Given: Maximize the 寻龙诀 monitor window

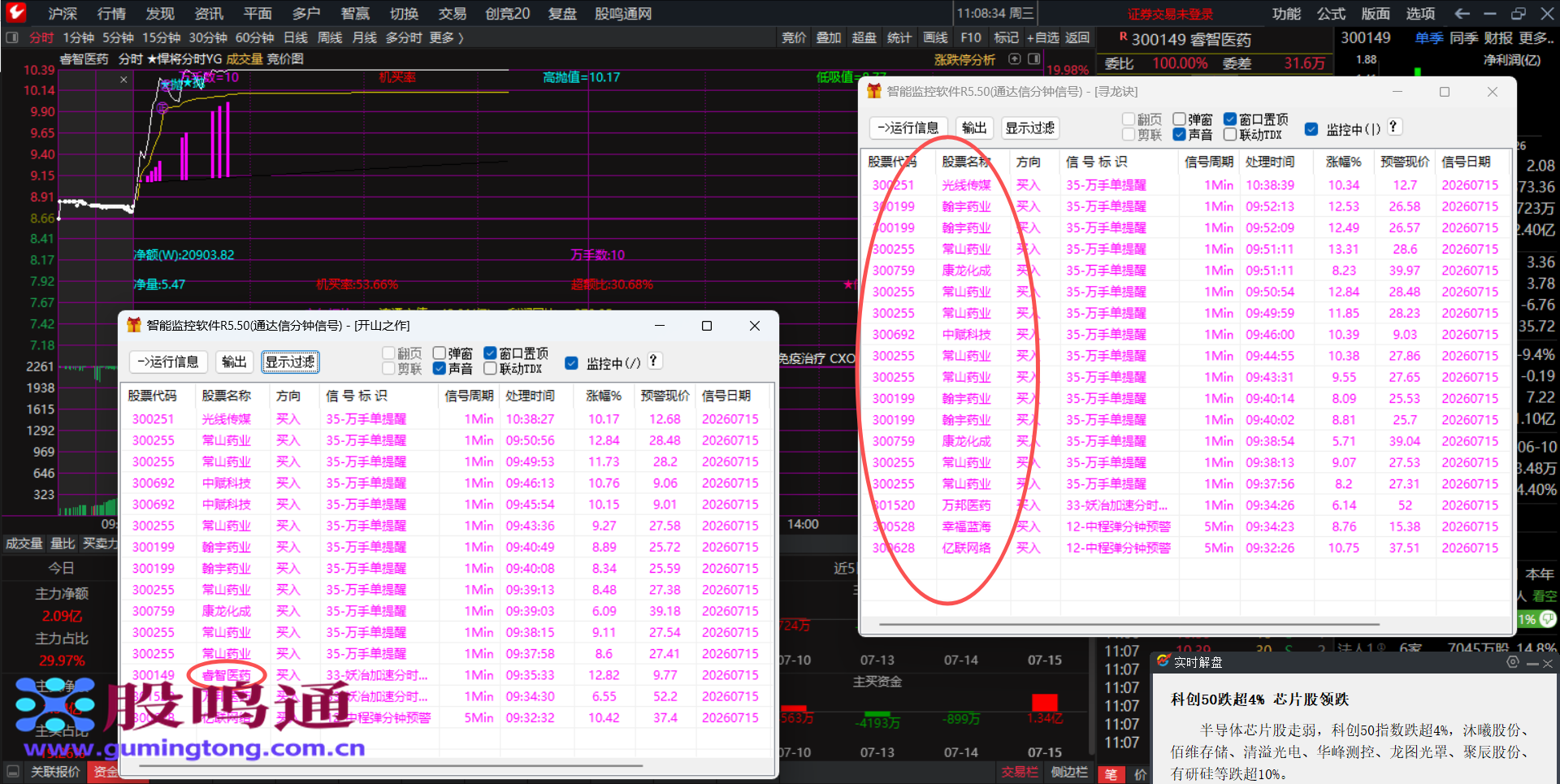Looking at the screenshot, I should coord(1445,92).
